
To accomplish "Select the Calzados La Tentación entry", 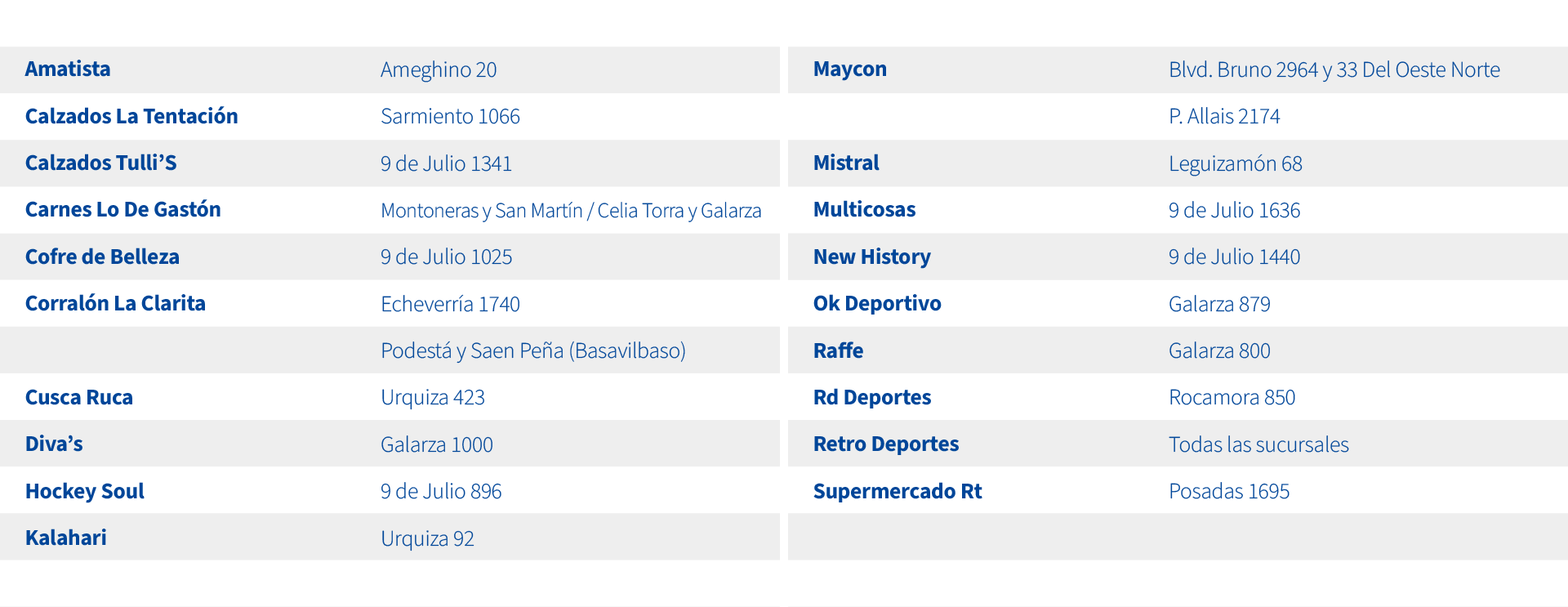I will tap(131, 116).
